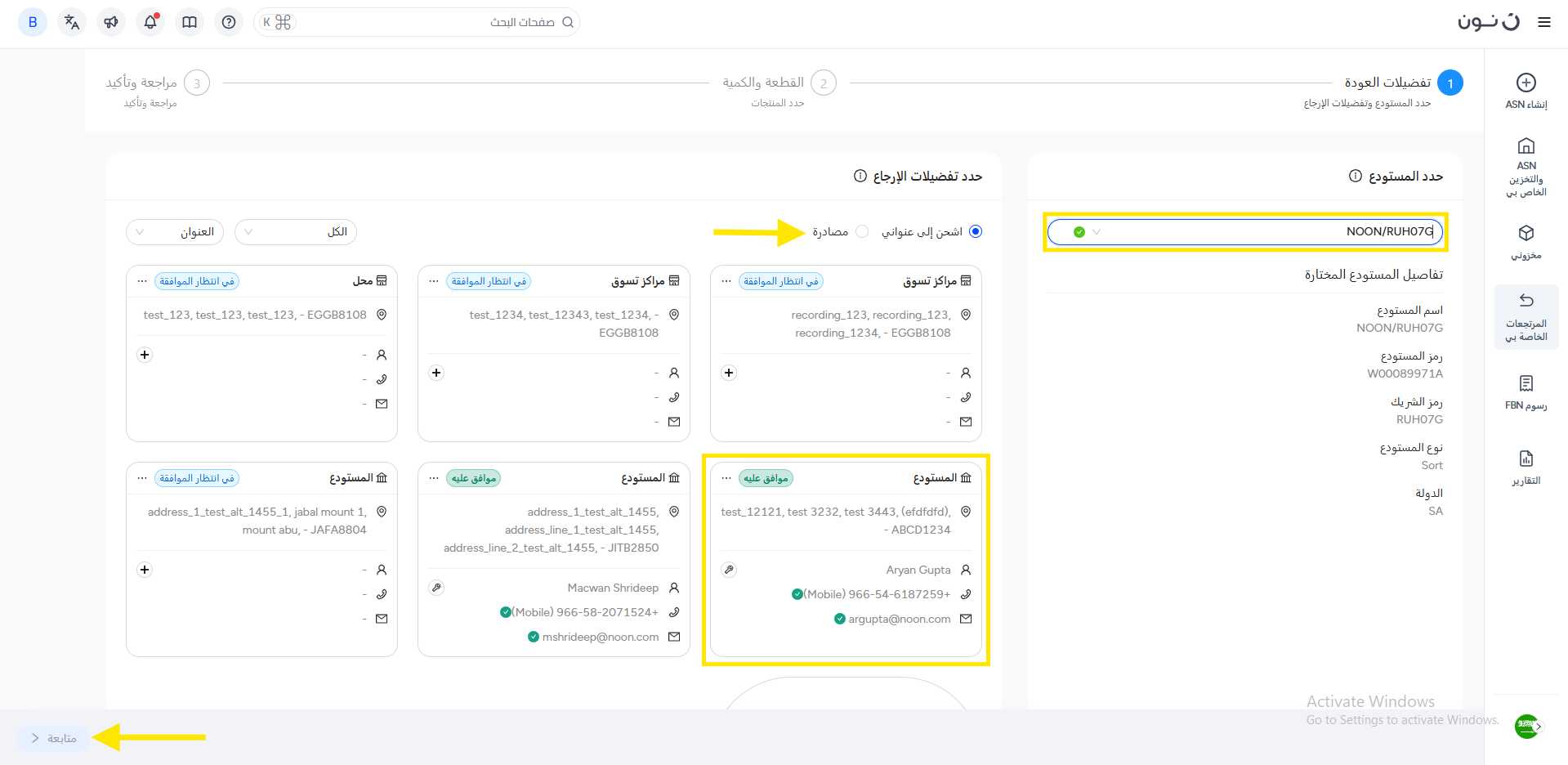Image resolution: width=1568 pixels, height=765 pixels.
Task: Select the شحن إلى عنواني radio option
Action: [975, 231]
